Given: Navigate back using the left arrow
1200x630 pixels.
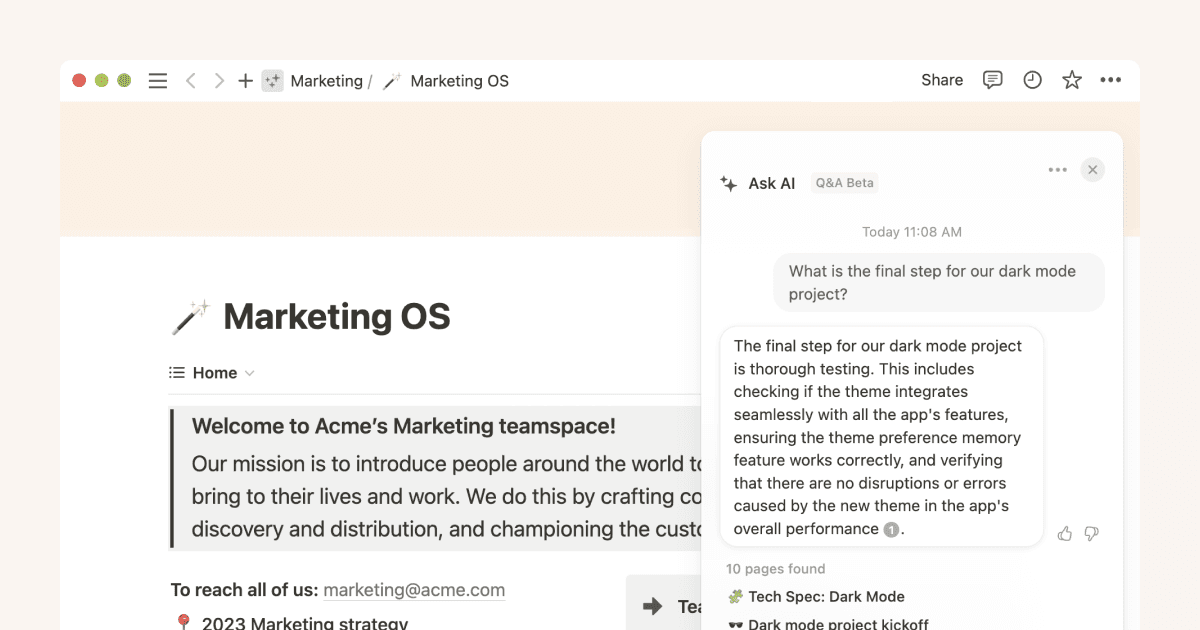Looking at the screenshot, I should click(190, 80).
